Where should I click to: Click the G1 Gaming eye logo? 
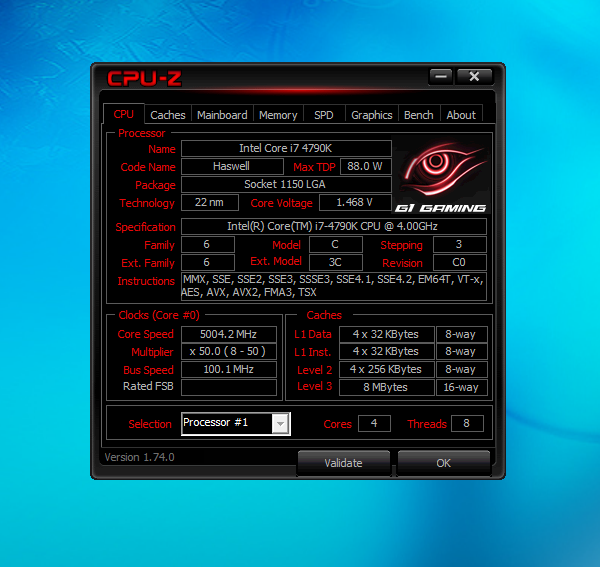[x=441, y=174]
